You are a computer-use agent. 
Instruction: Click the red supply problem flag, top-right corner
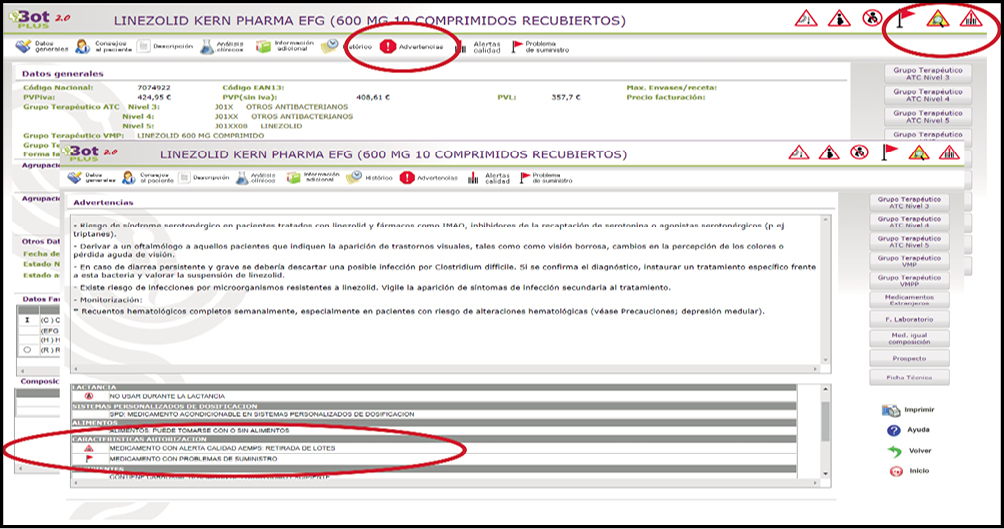tap(904, 18)
